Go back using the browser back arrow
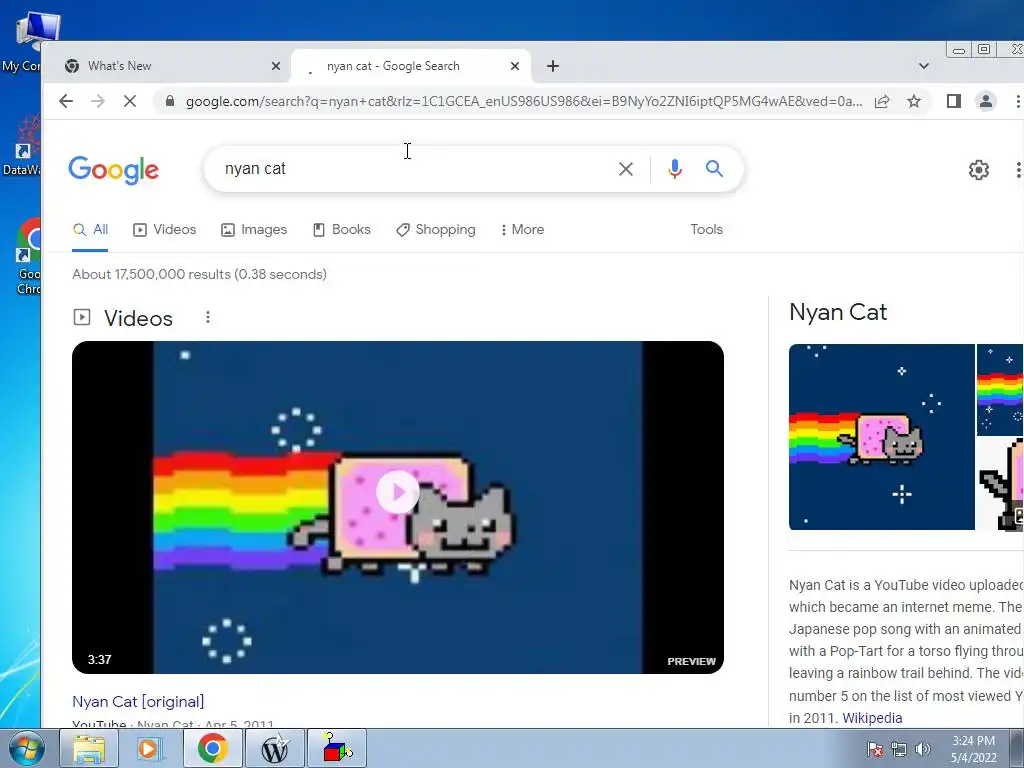This screenshot has width=1024, height=768. pyautogui.click(x=66, y=101)
